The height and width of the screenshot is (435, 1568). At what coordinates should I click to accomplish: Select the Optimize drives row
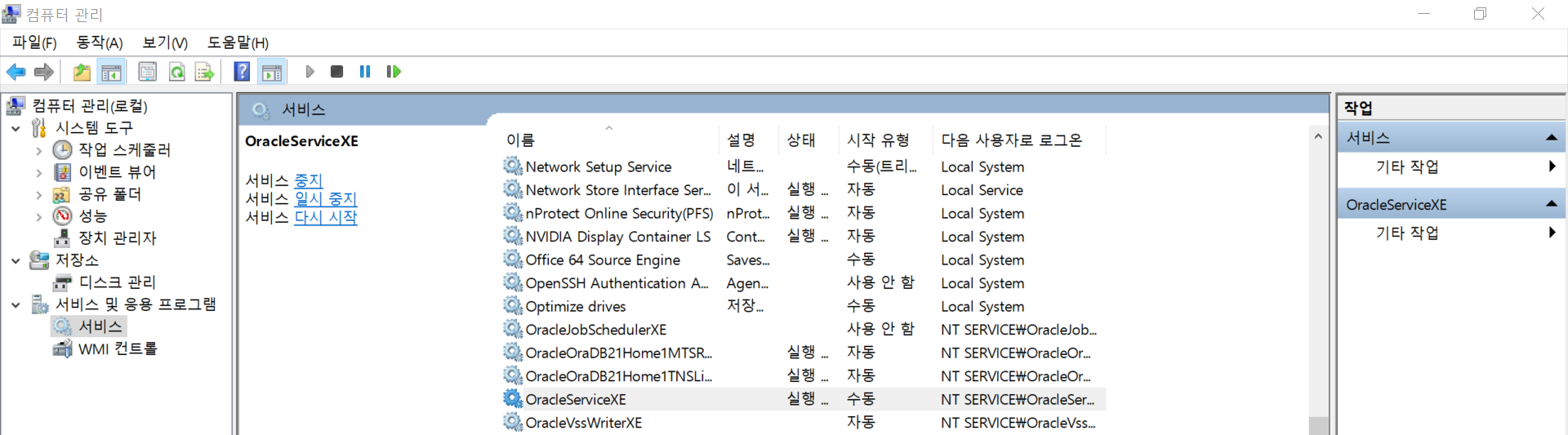point(804,306)
